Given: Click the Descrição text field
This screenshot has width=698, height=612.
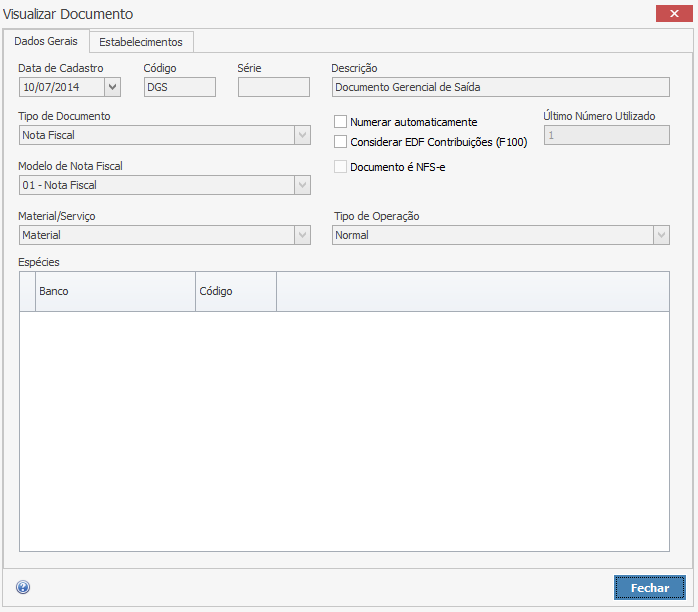Looking at the screenshot, I should [500, 87].
